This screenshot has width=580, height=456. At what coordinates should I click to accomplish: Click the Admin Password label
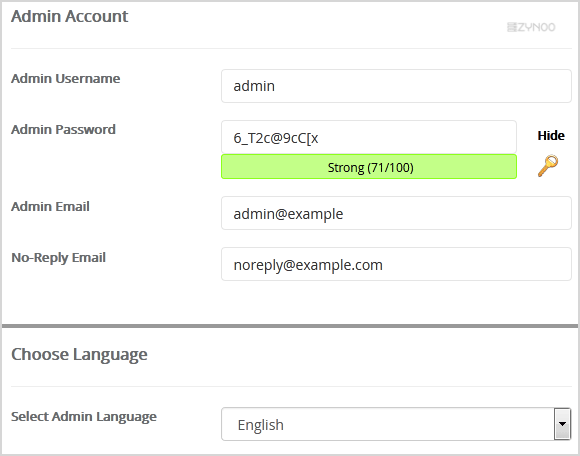[63, 129]
